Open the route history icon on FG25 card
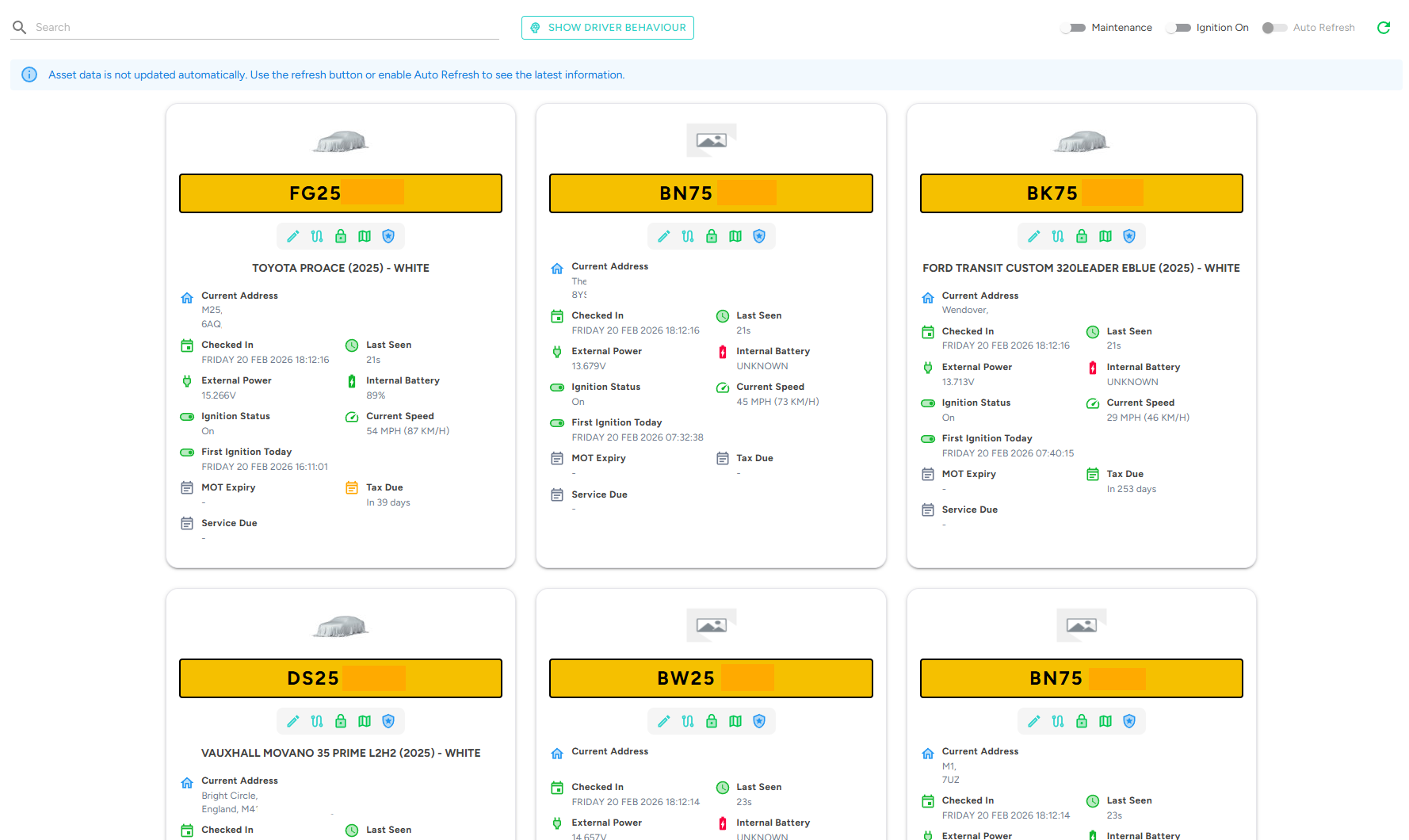Viewport: 1409px width, 840px height. click(x=317, y=236)
